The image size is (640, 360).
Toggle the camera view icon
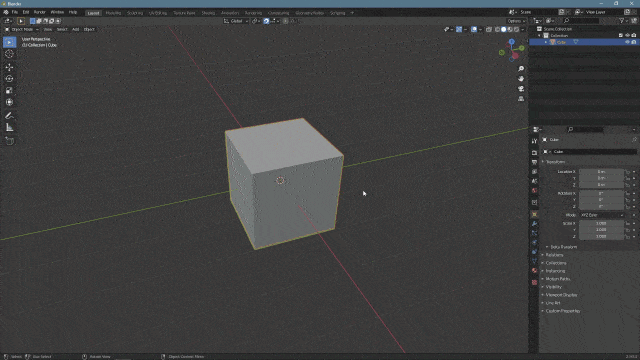pyautogui.click(x=521, y=89)
